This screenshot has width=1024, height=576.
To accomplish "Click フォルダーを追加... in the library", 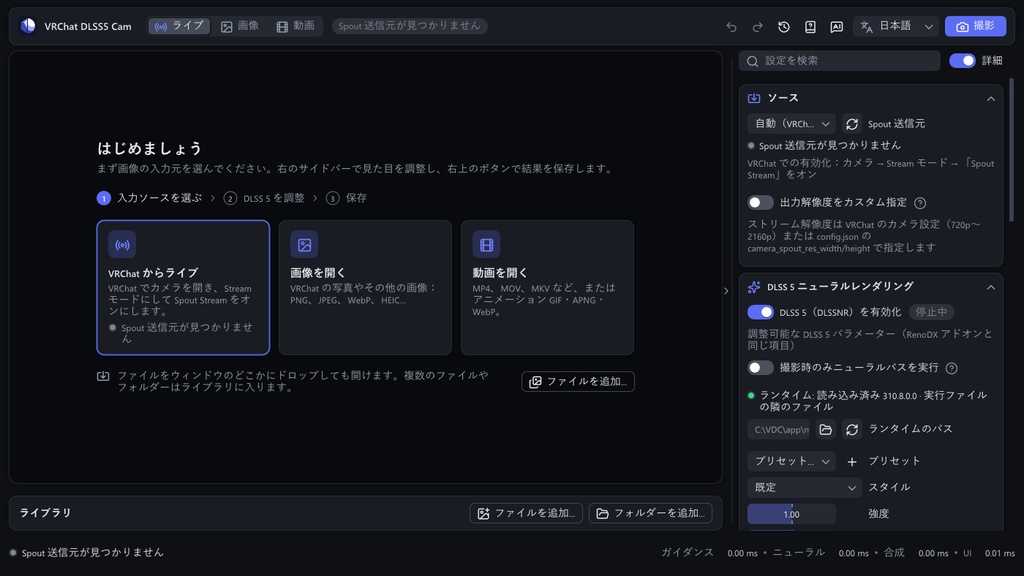I will click(650, 513).
